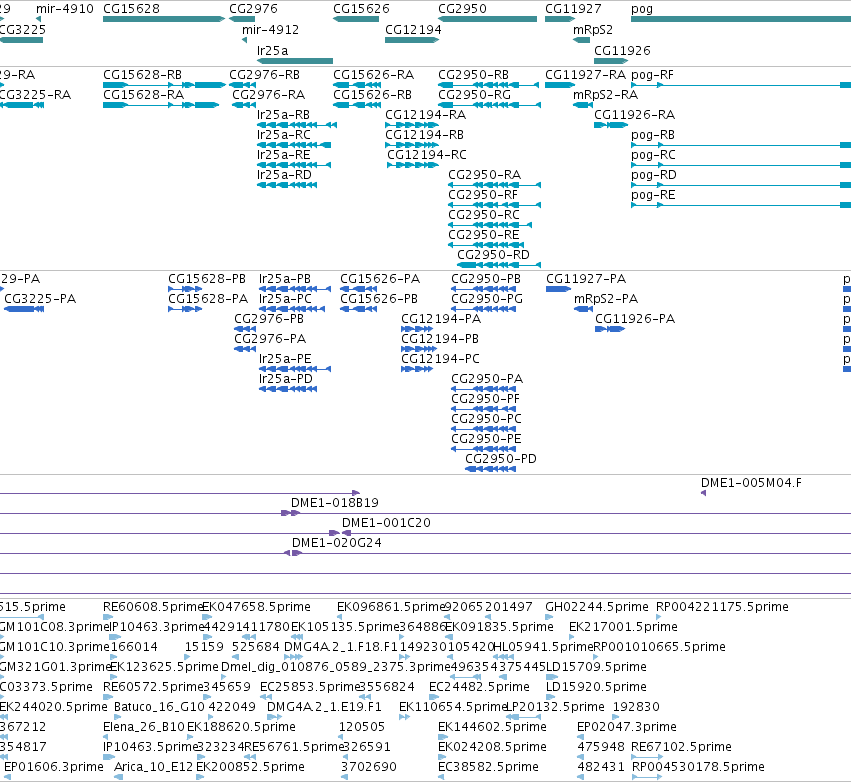851x782 pixels.
Task: Click EST EC38582.5prime
Action: click(x=441, y=777)
